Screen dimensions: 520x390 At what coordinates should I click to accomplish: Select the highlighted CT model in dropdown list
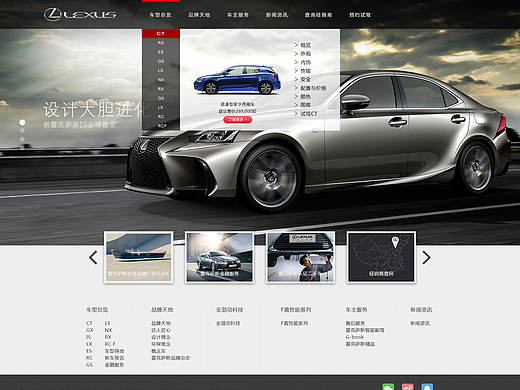click(161, 33)
